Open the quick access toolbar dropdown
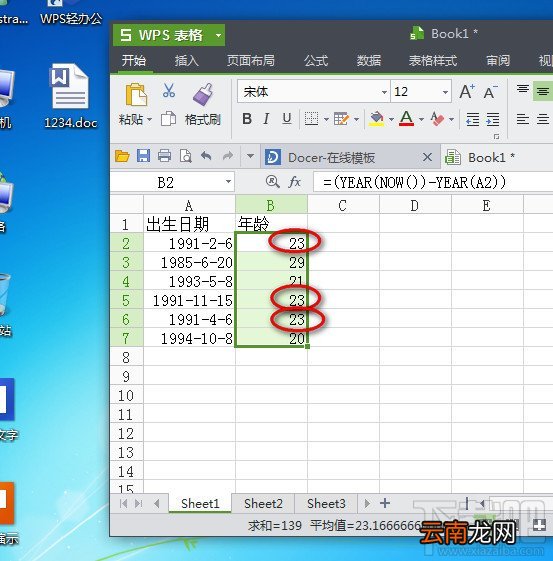Viewport: 553px width, 561px height. tap(250, 156)
